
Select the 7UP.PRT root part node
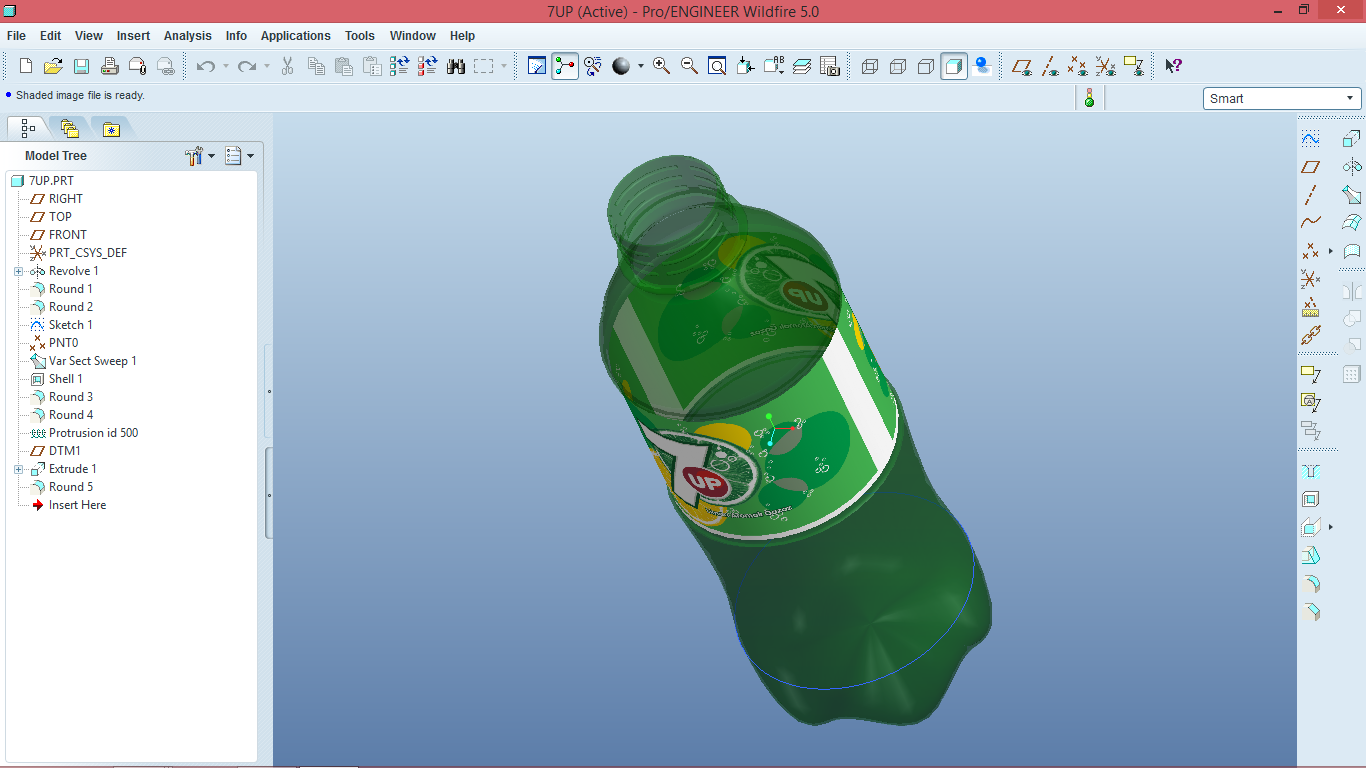(51, 181)
